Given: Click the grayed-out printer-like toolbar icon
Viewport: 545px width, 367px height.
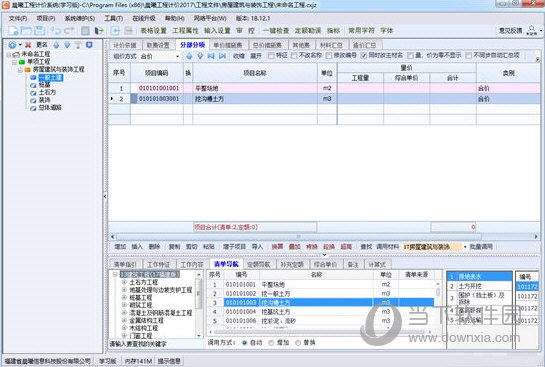Looking at the screenshot, I should click(x=128, y=31).
